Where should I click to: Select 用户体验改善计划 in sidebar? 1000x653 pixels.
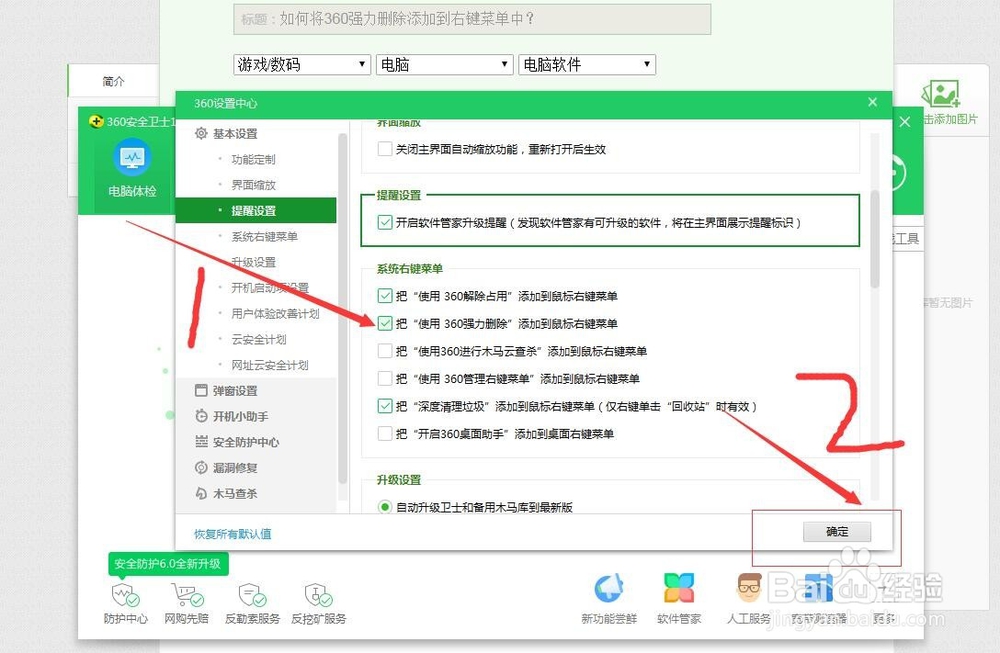point(276,313)
